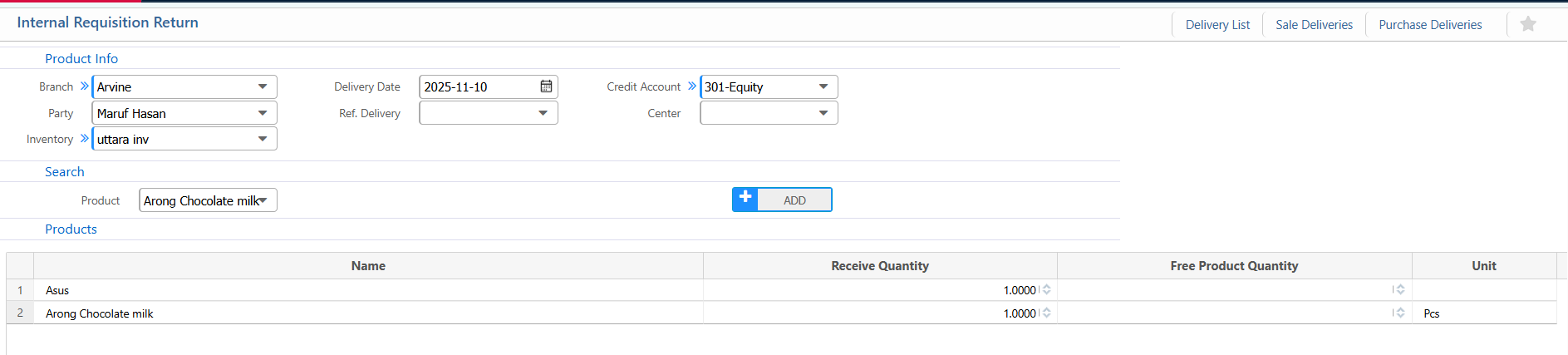This screenshot has height=355, width=1568.
Task: Click double-arrow icon beside Inventory label
Action: point(84,139)
